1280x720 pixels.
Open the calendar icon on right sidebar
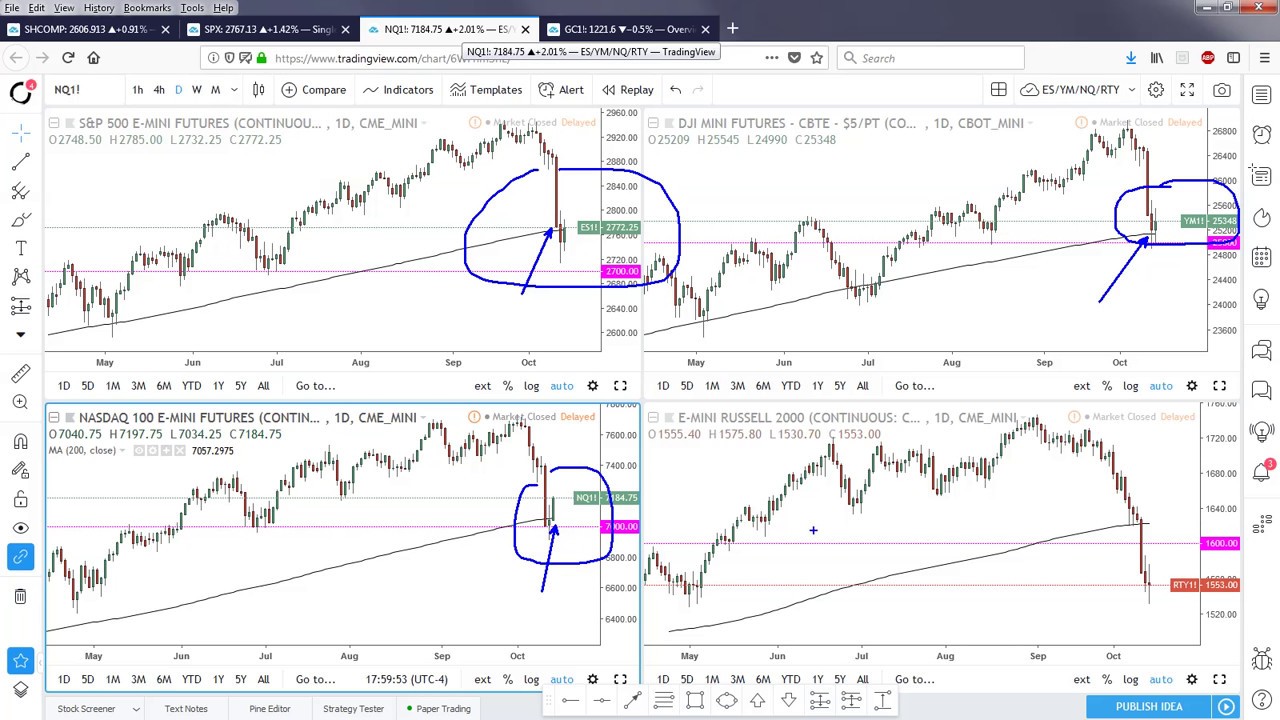pos(1261,257)
